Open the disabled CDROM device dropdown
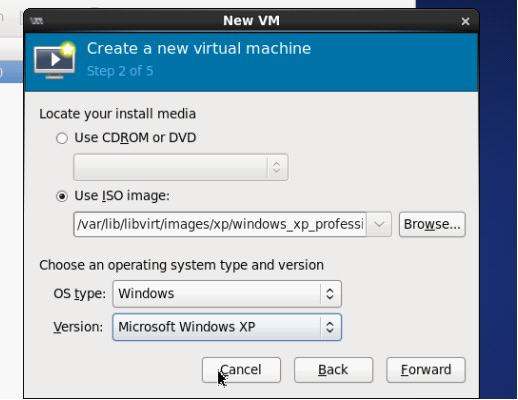 (x=181, y=167)
